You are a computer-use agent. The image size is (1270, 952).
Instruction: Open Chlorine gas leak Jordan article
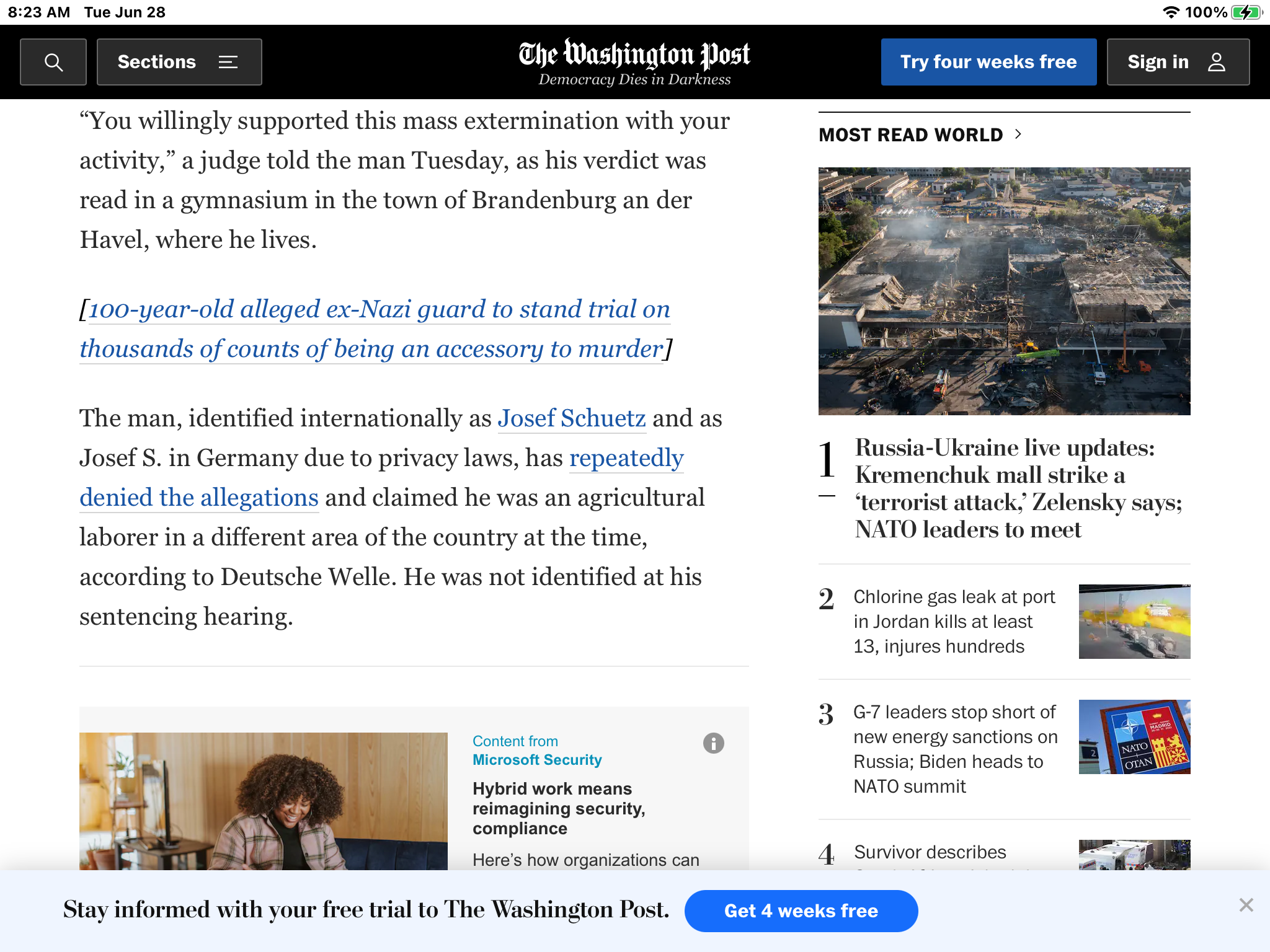tap(954, 622)
